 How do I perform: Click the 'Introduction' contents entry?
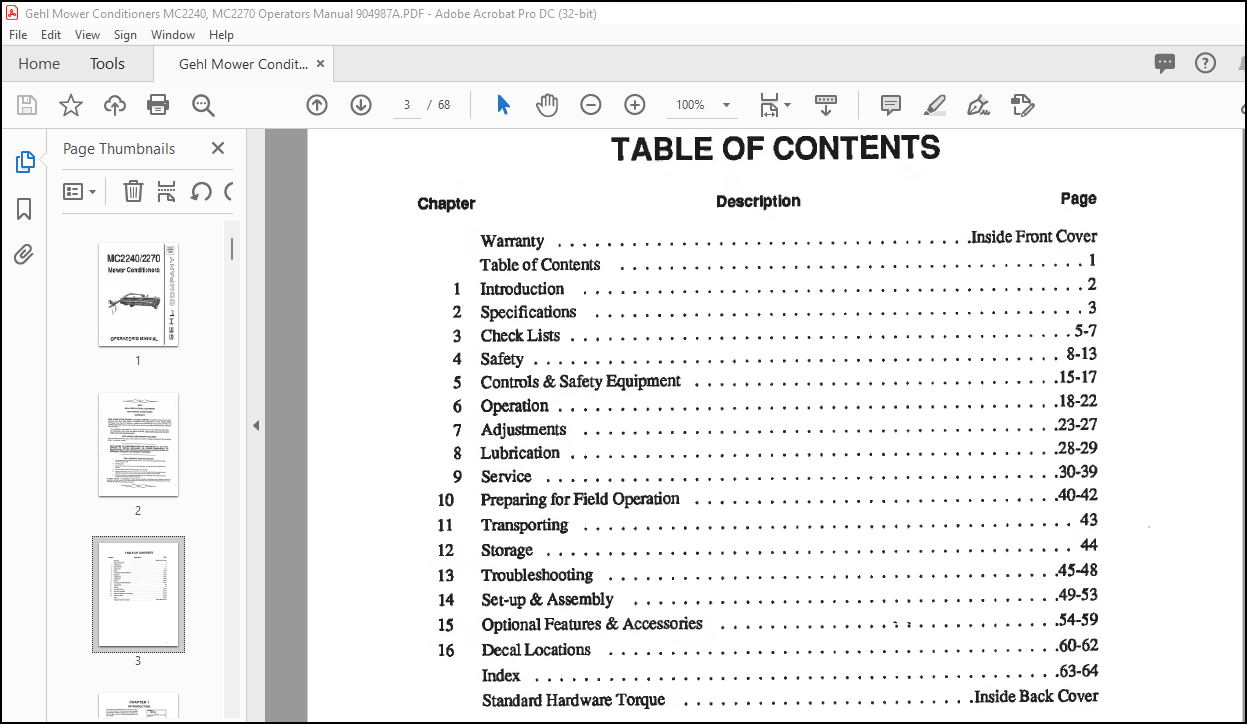pyautogui.click(x=522, y=289)
